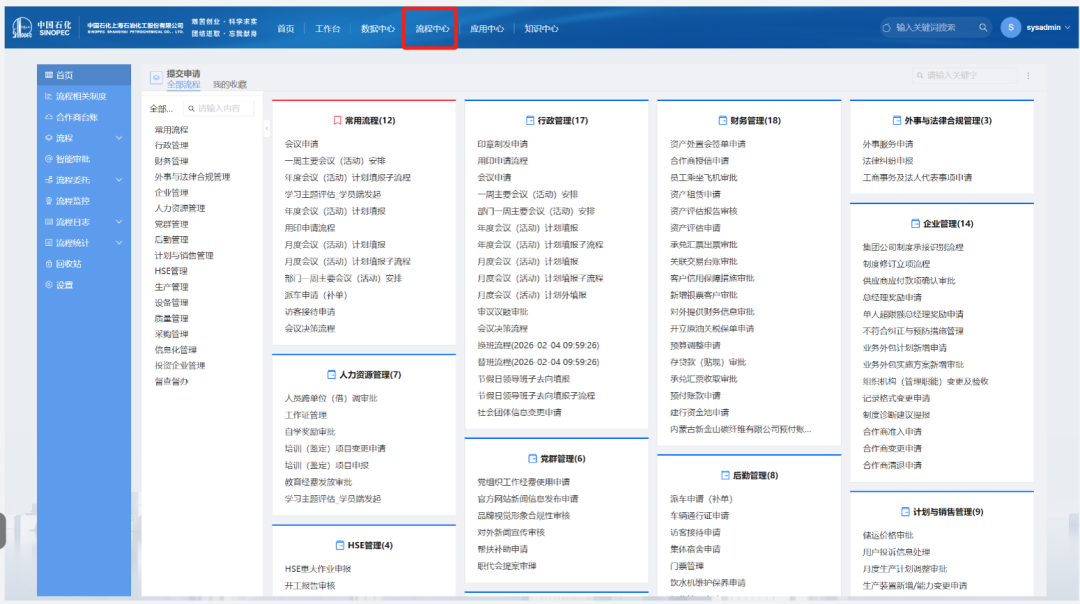Screen dimensions: 1080x604
Task: Click the bookmark icon beside 常用流程(12)
Action: tap(337, 120)
